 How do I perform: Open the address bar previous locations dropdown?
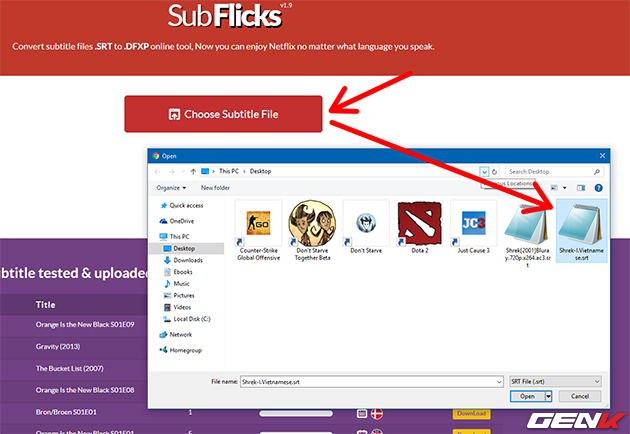485,172
